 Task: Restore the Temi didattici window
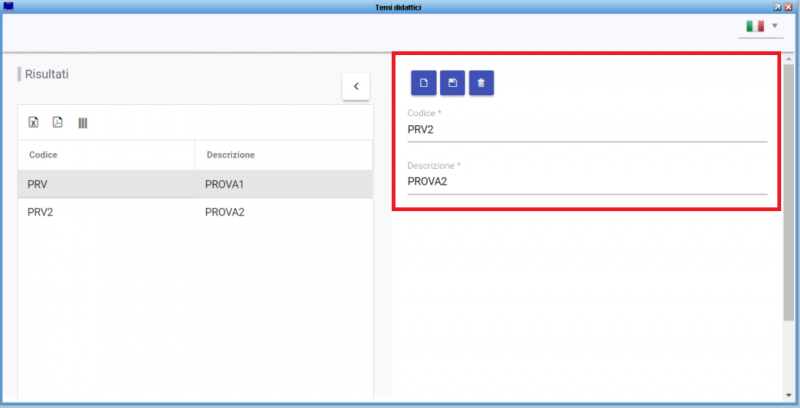click(x=777, y=7)
